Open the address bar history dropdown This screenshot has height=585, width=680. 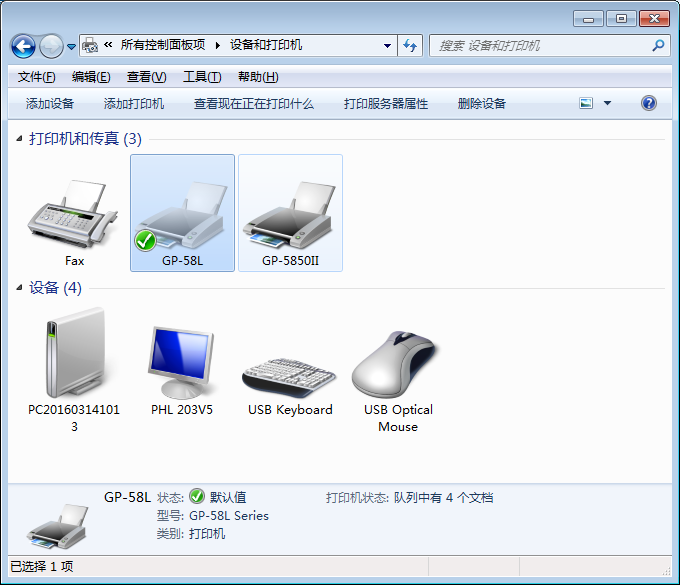click(x=388, y=46)
